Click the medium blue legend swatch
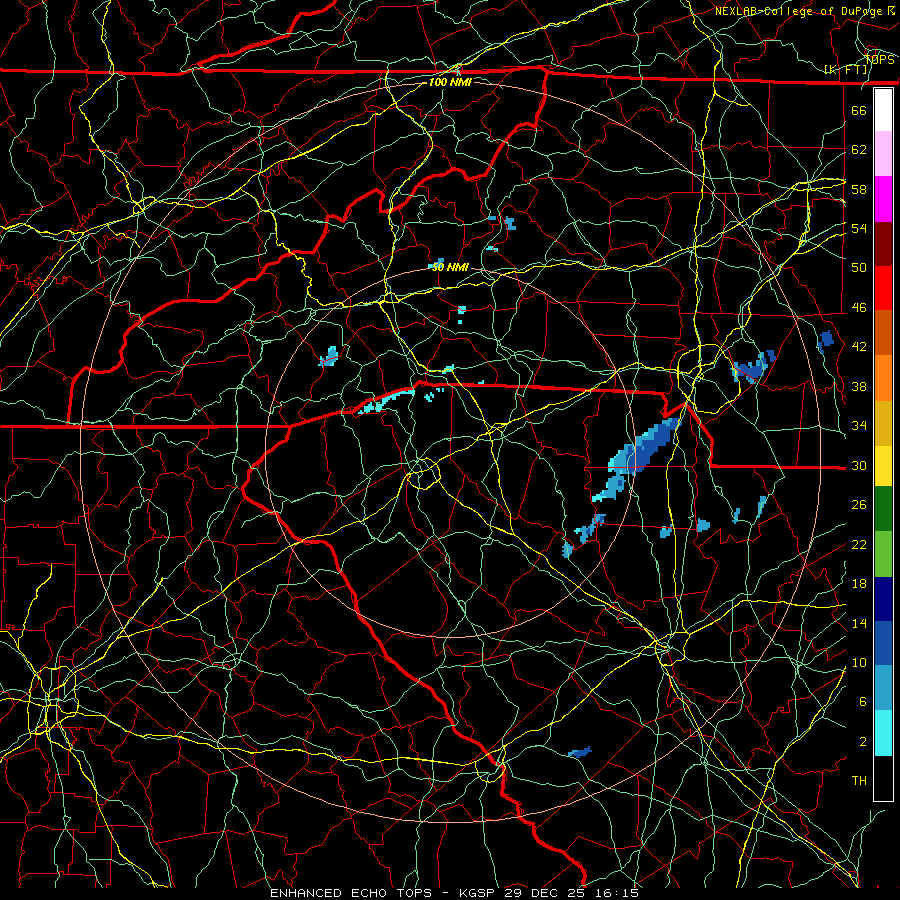900x900 pixels. pyautogui.click(x=883, y=643)
